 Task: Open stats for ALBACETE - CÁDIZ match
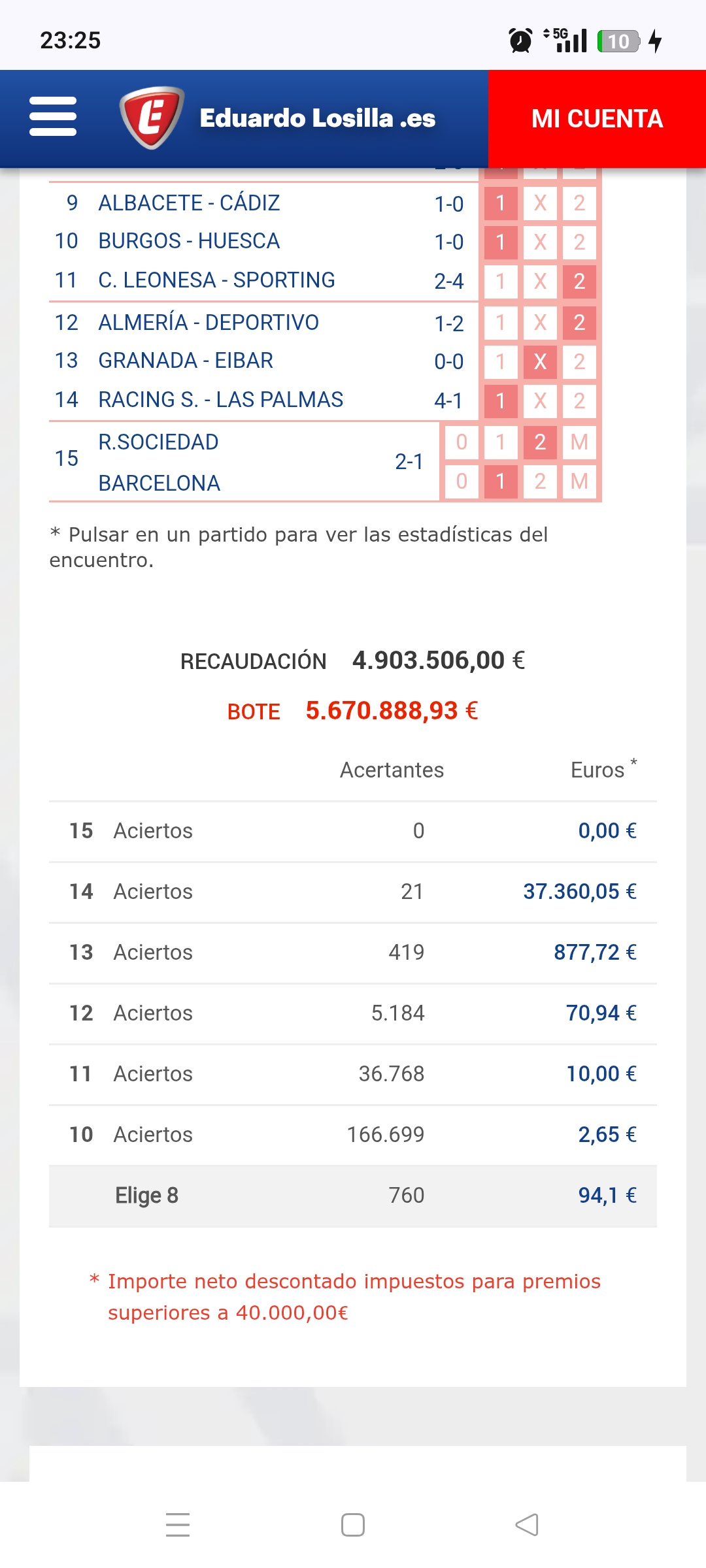click(189, 203)
